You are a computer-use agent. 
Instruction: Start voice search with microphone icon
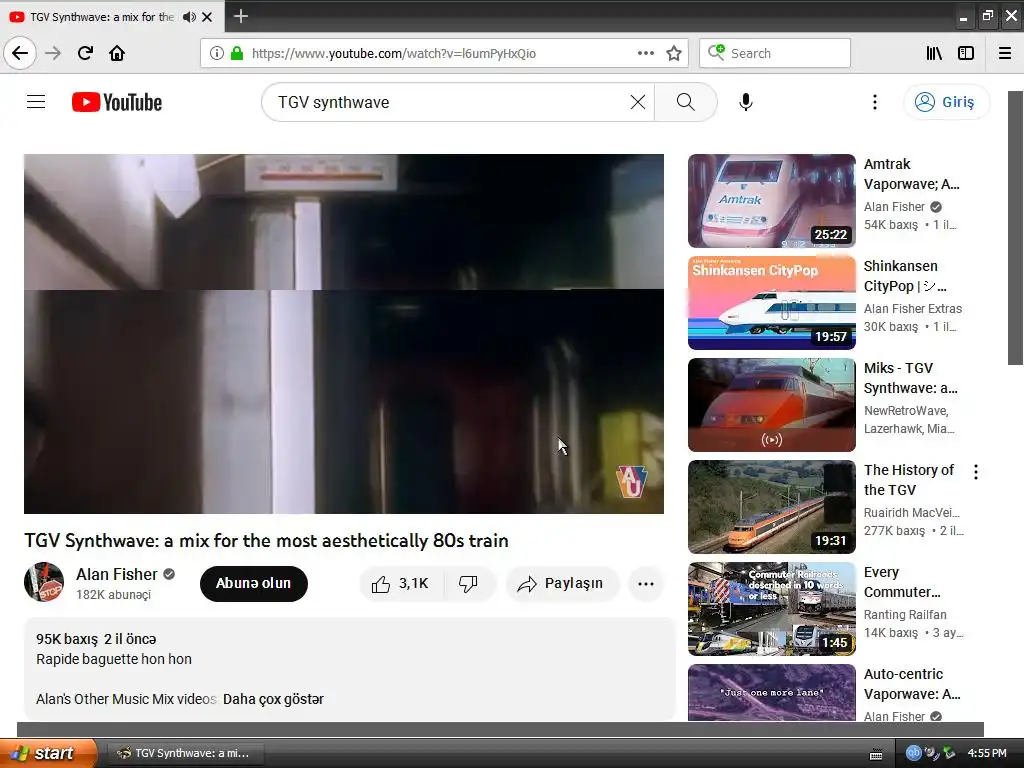click(x=746, y=102)
